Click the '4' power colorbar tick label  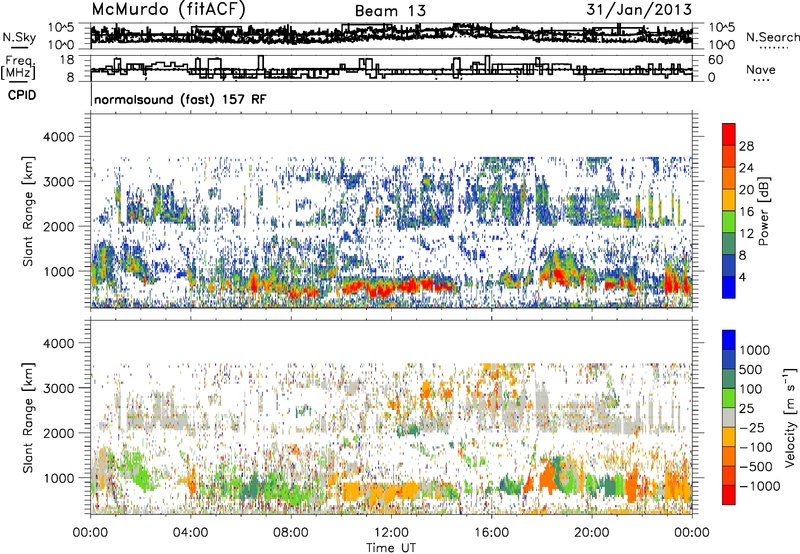[x=742, y=277]
